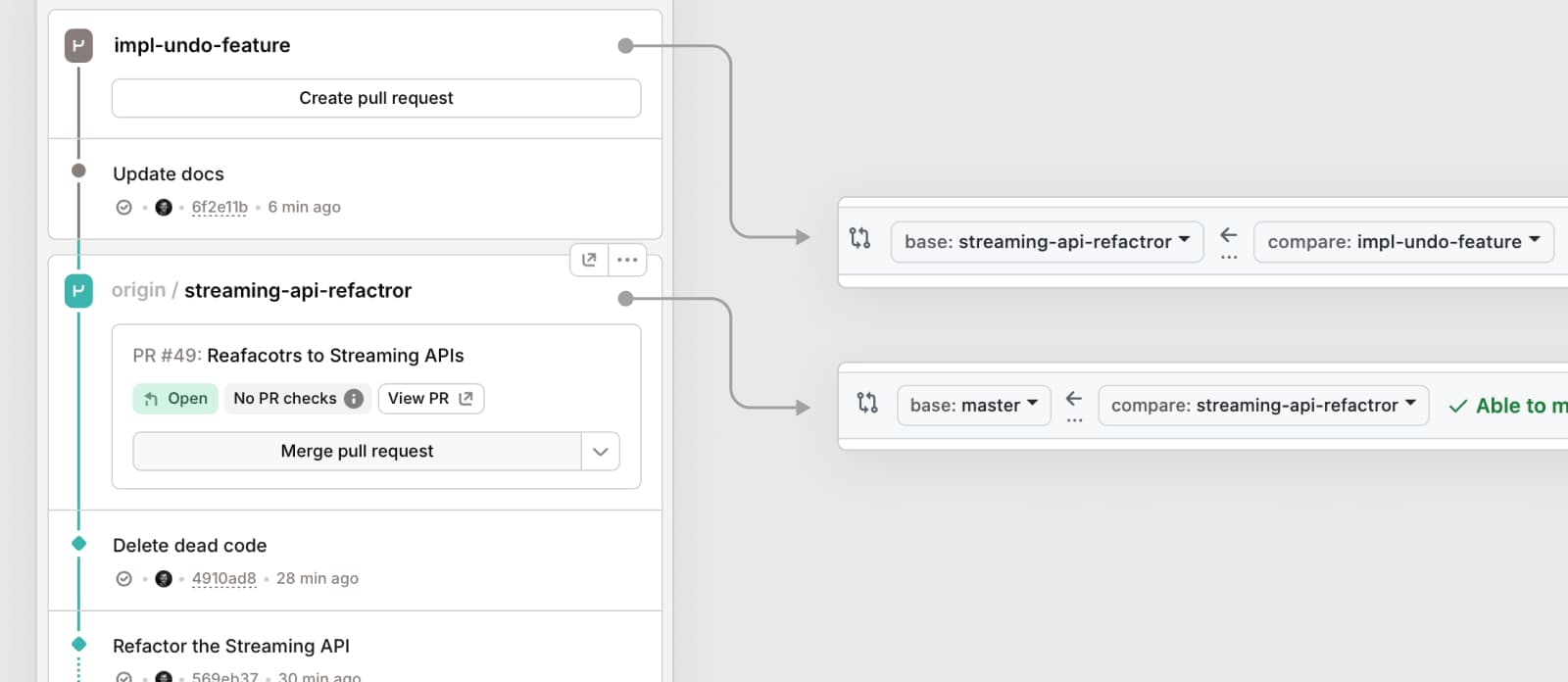Click the View PR button
The image size is (1568, 682).
click(x=430, y=399)
